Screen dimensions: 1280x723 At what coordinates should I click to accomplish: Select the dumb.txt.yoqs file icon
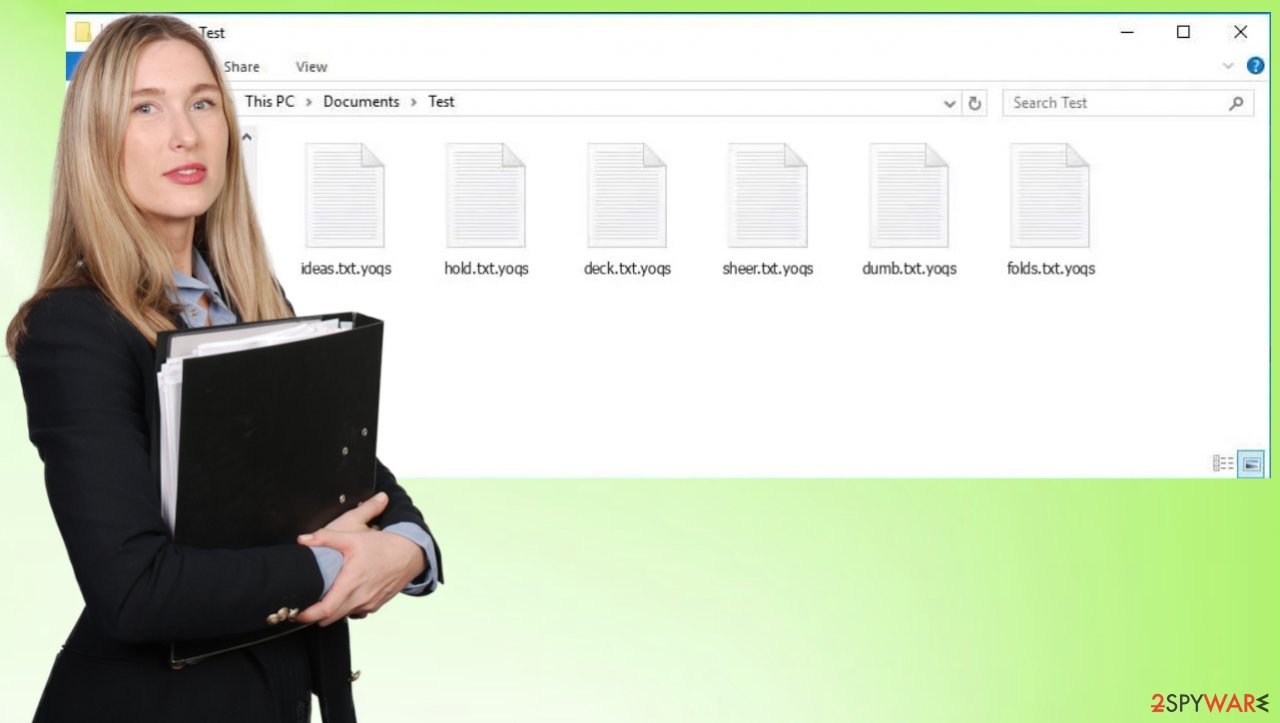point(909,196)
